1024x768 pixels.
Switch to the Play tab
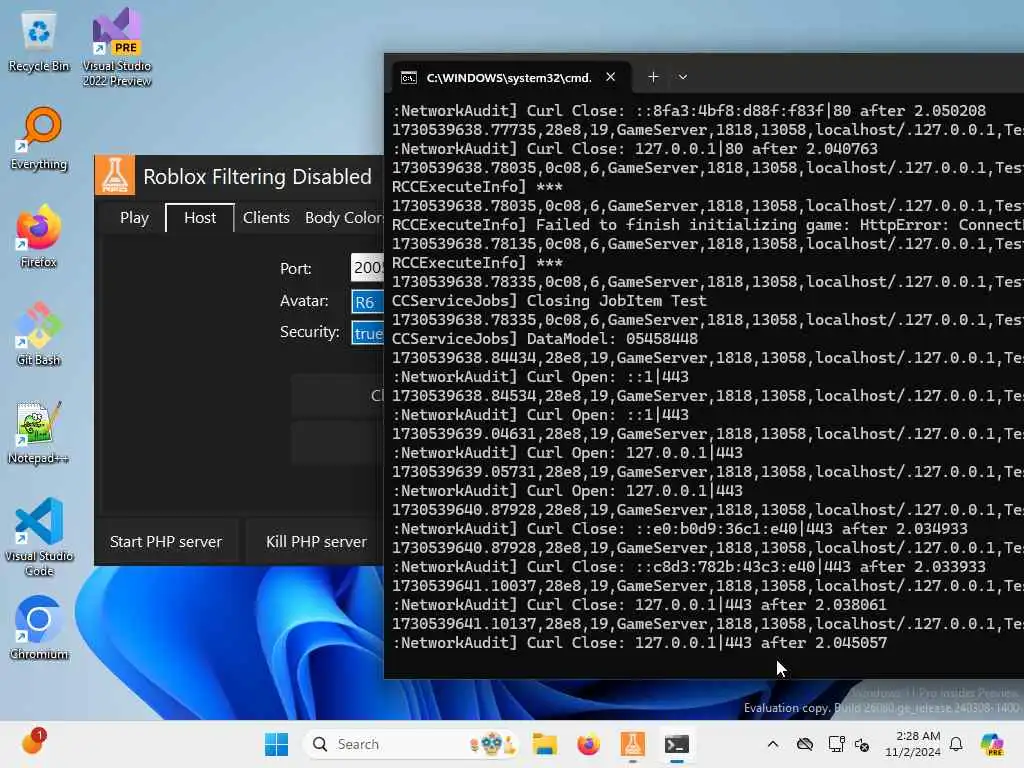(134, 217)
